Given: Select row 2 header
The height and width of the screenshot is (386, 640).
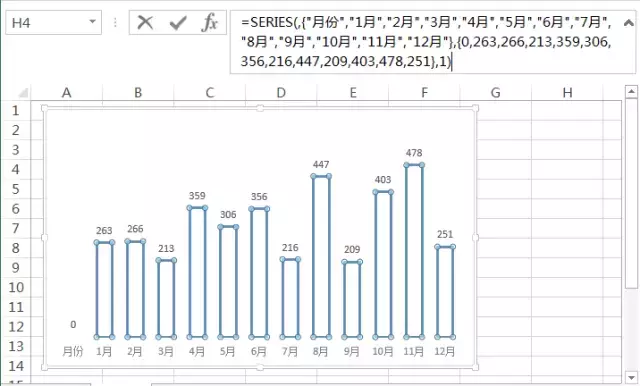Looking at the screenshot, I should [x=16, y=130].
